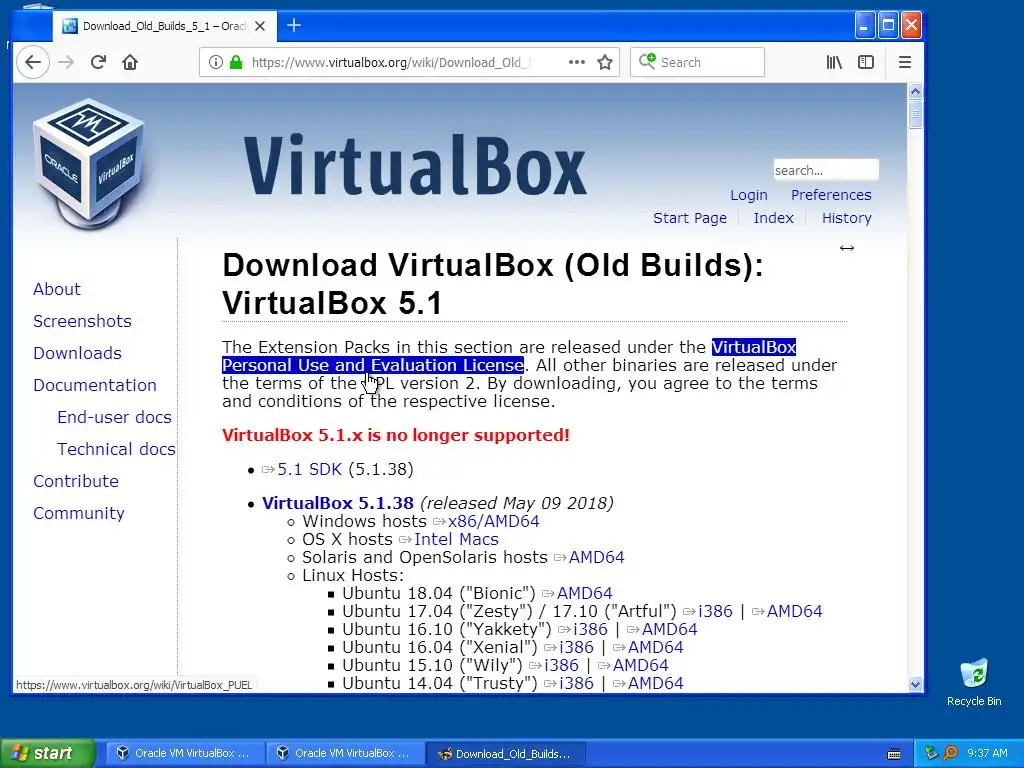Viewport: 1024px width, 768px height.
Task: Click the browser Back arrow button
Action: 33,62
